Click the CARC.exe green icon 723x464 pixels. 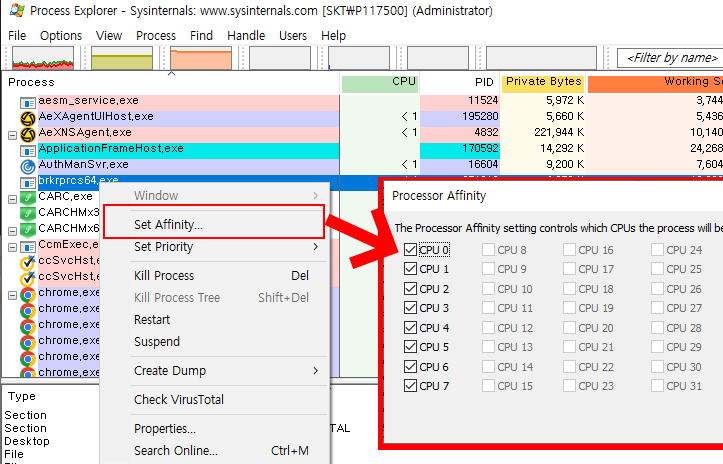(28, 198)
